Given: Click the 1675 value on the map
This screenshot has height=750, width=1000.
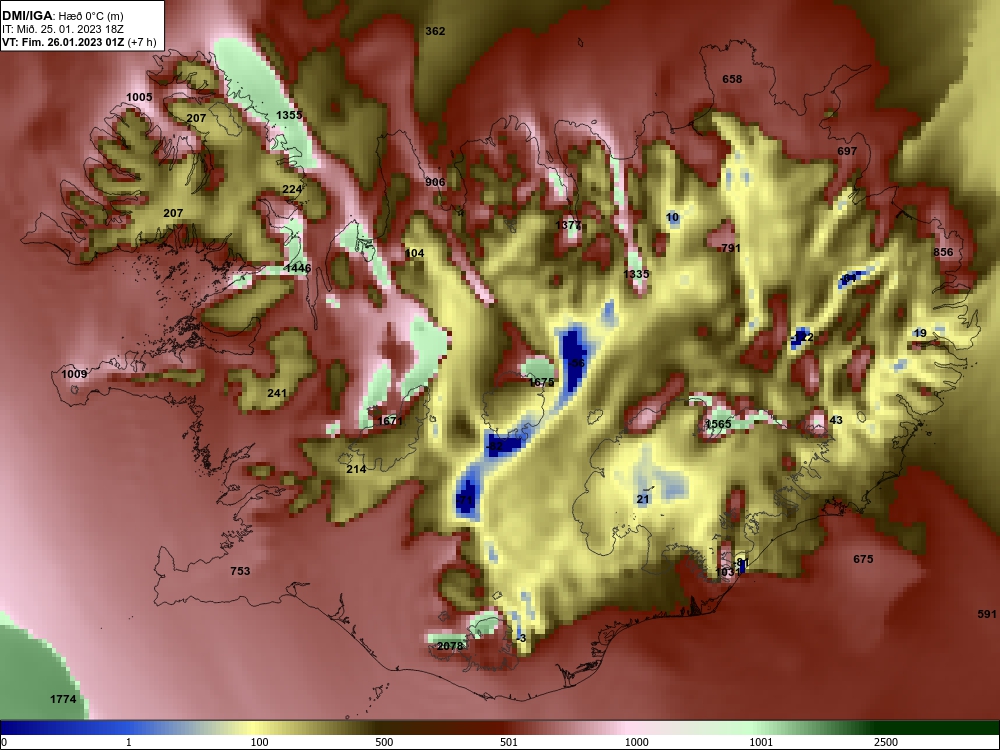Looking at the screenshot, I should 541,382.
